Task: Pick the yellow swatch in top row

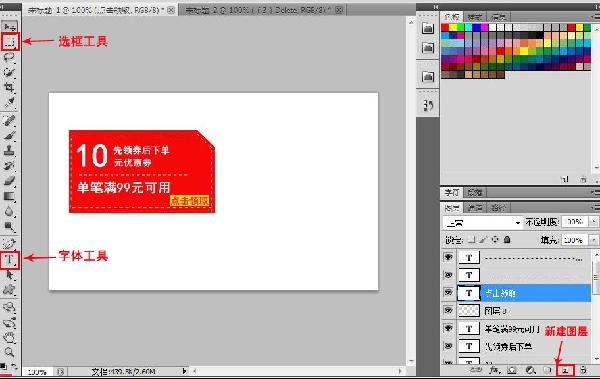Action: click(x=453, y=27)
